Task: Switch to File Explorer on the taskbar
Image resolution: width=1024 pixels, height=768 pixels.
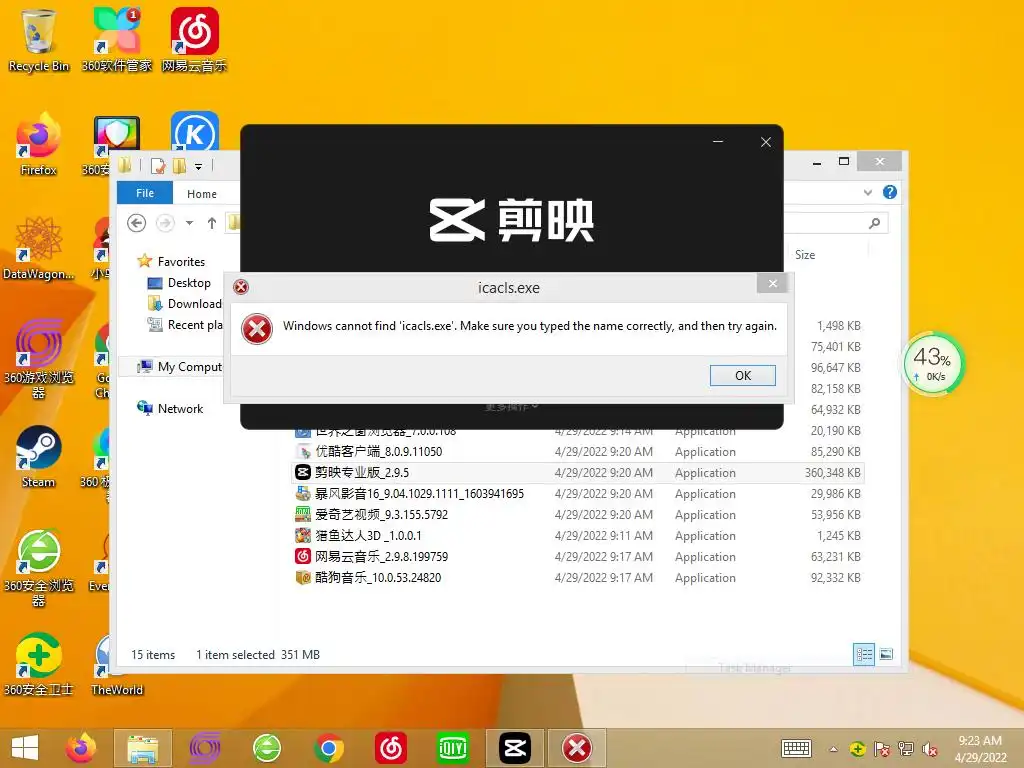Action: tap(142, 748)
